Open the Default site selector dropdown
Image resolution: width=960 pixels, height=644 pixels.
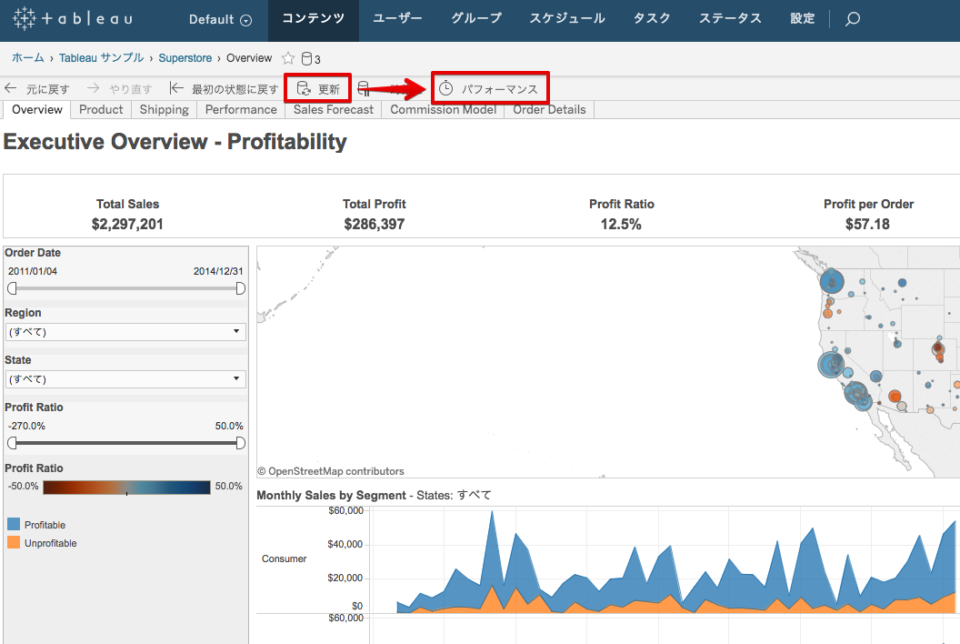point(218,18)
